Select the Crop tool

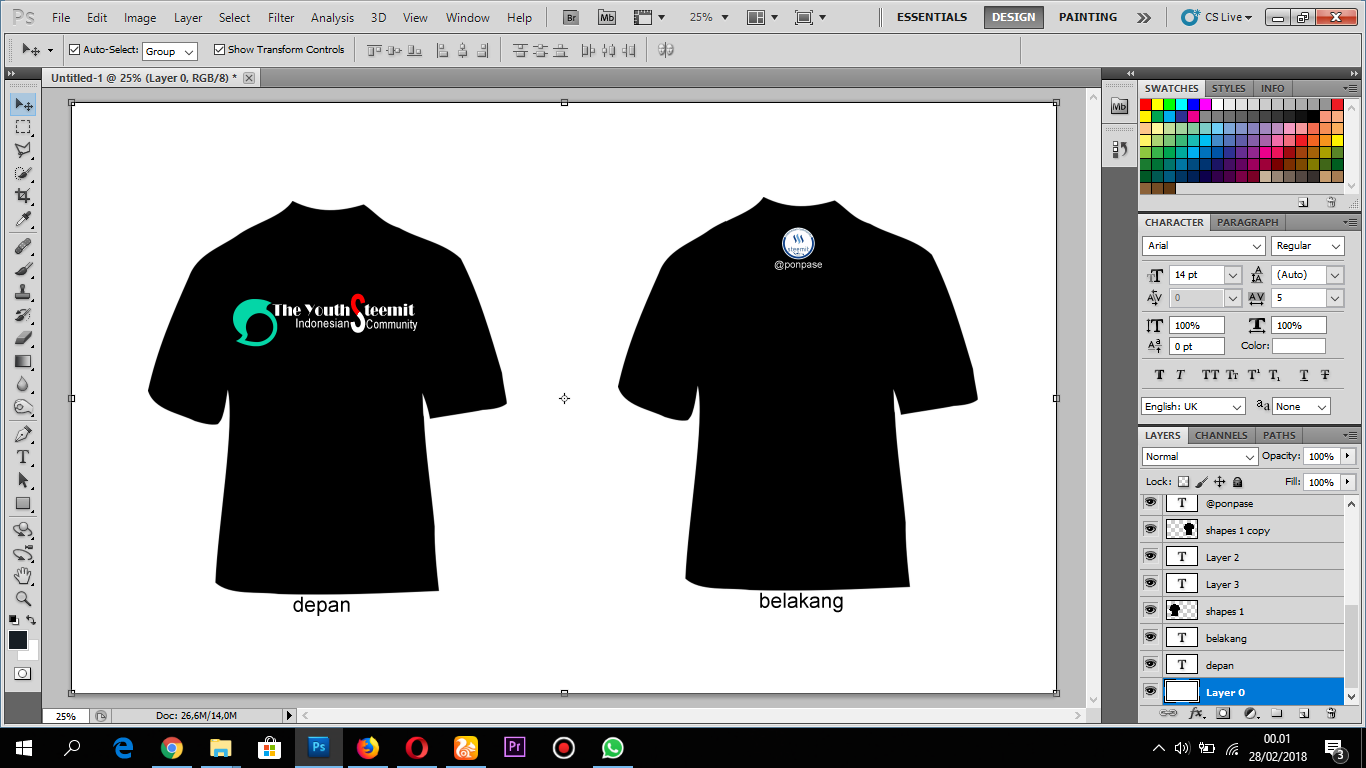[23, 196]
